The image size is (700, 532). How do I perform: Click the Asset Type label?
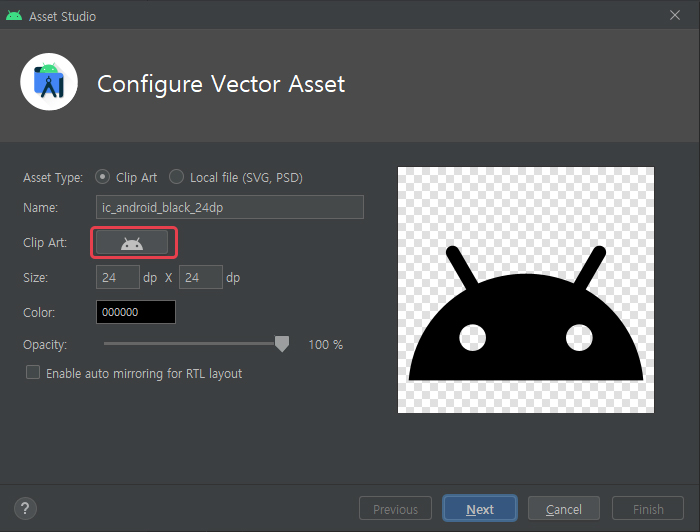[x=53, y=178]
